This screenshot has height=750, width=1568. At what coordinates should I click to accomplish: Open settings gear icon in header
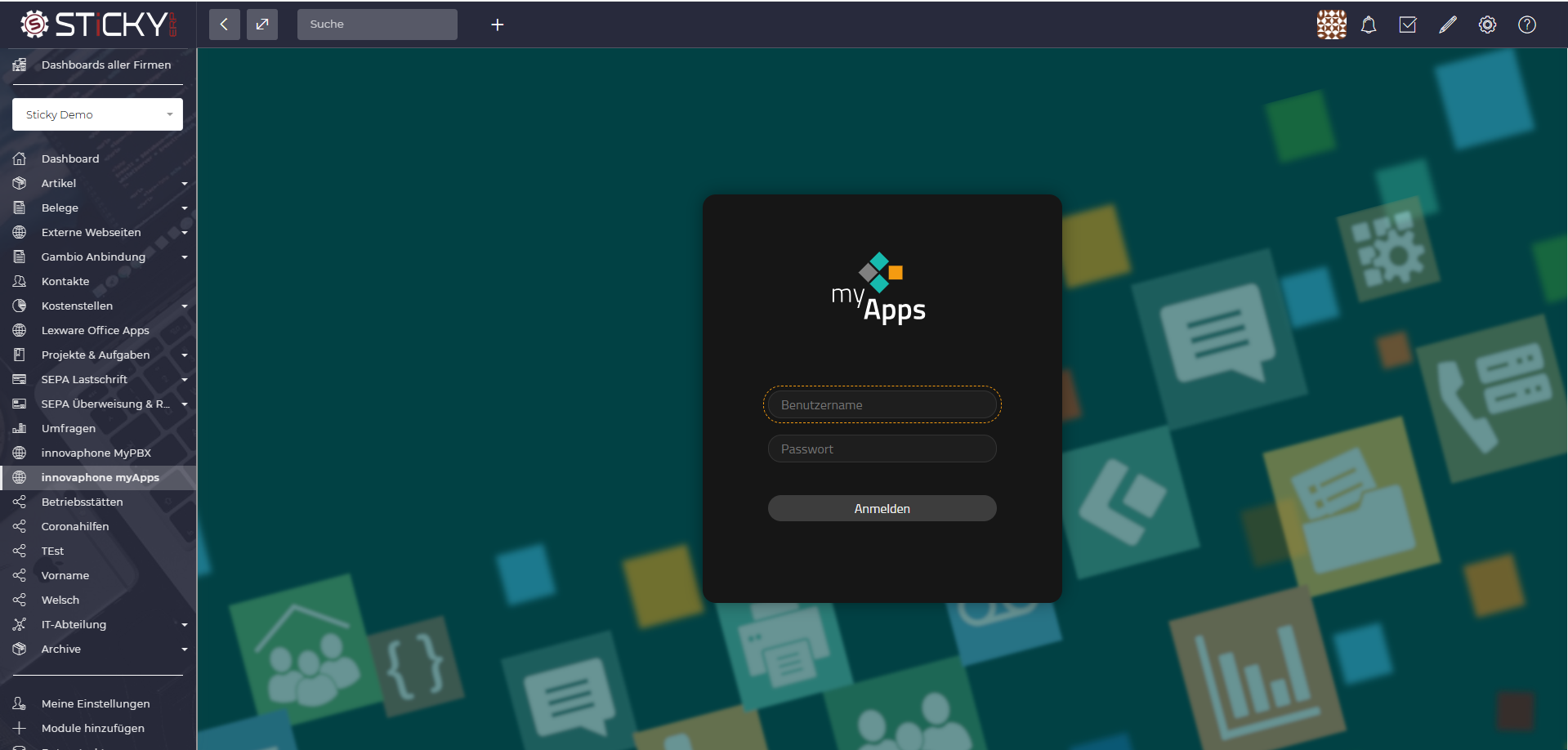1487,25
